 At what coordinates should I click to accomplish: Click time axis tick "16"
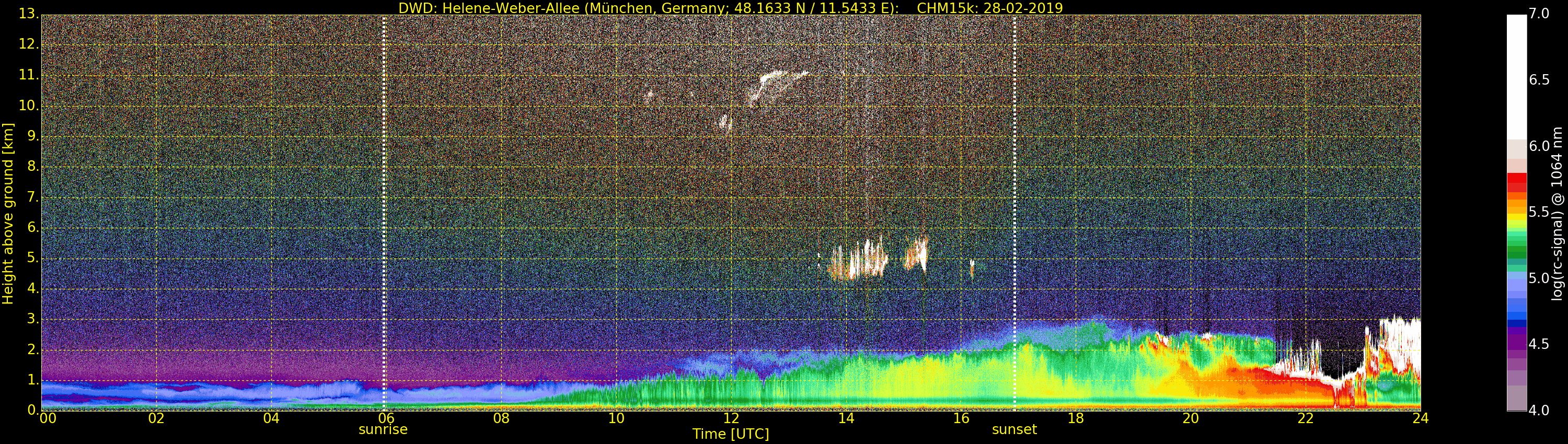[961, 418]
